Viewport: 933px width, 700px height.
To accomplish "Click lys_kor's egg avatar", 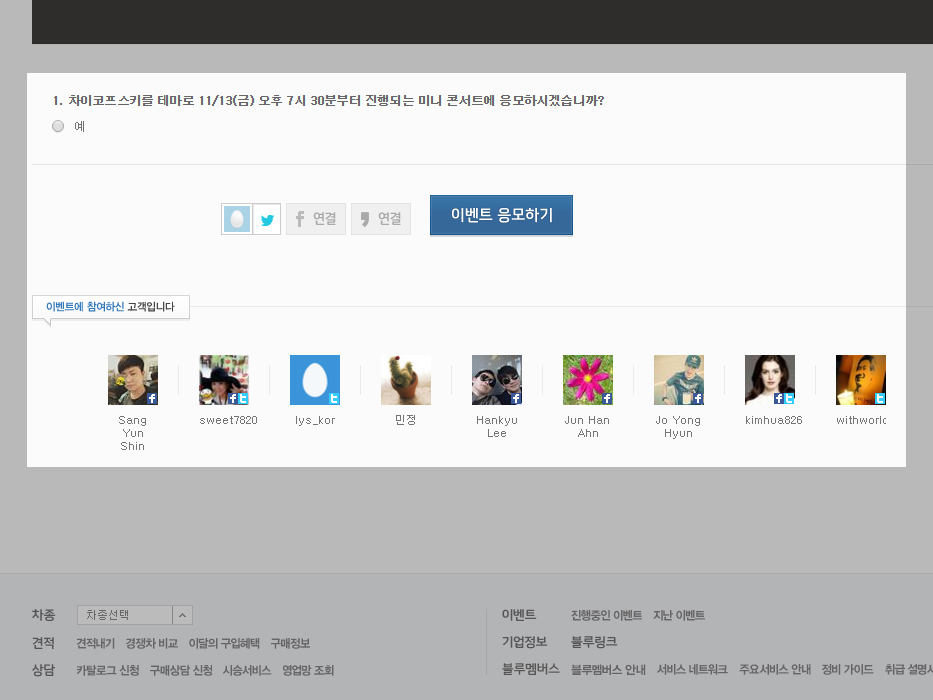I will point(315,380).
